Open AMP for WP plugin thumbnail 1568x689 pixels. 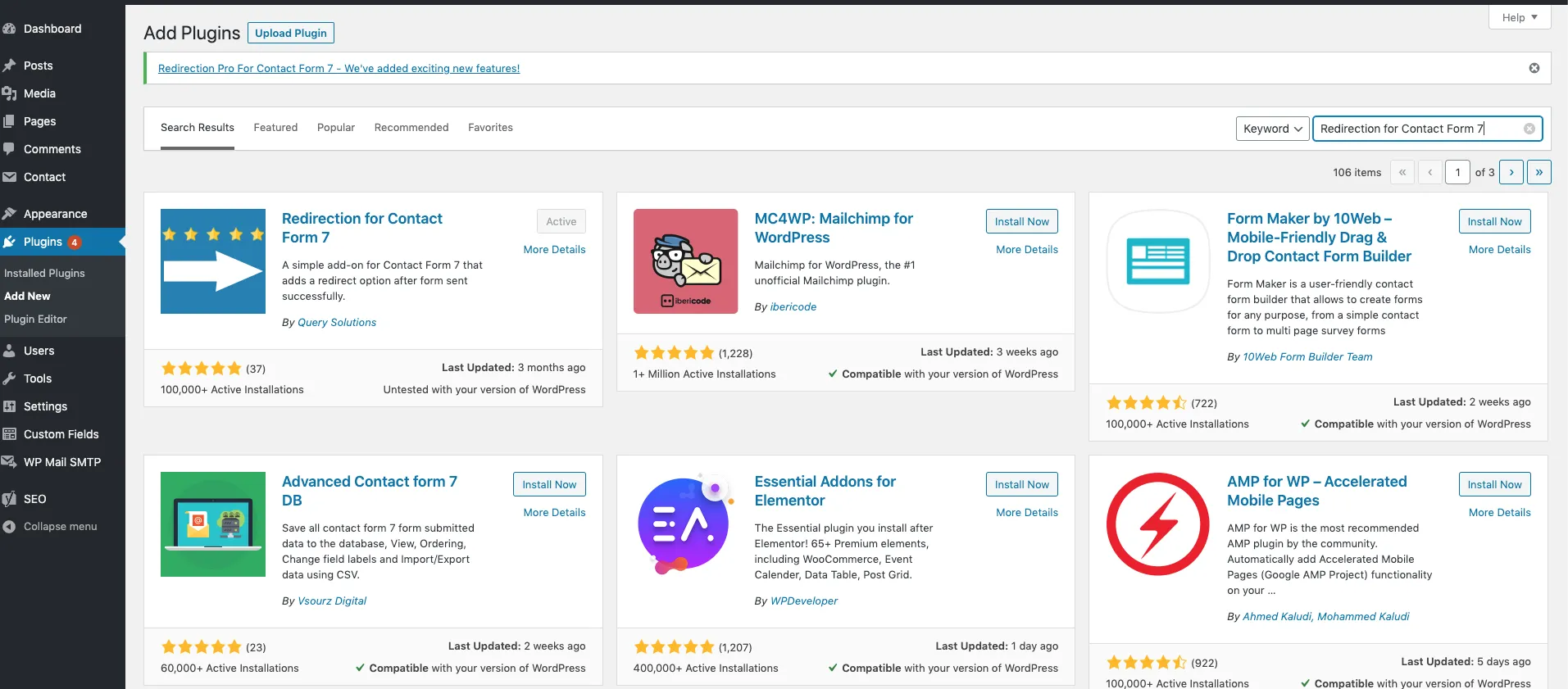click(1158, 524)
